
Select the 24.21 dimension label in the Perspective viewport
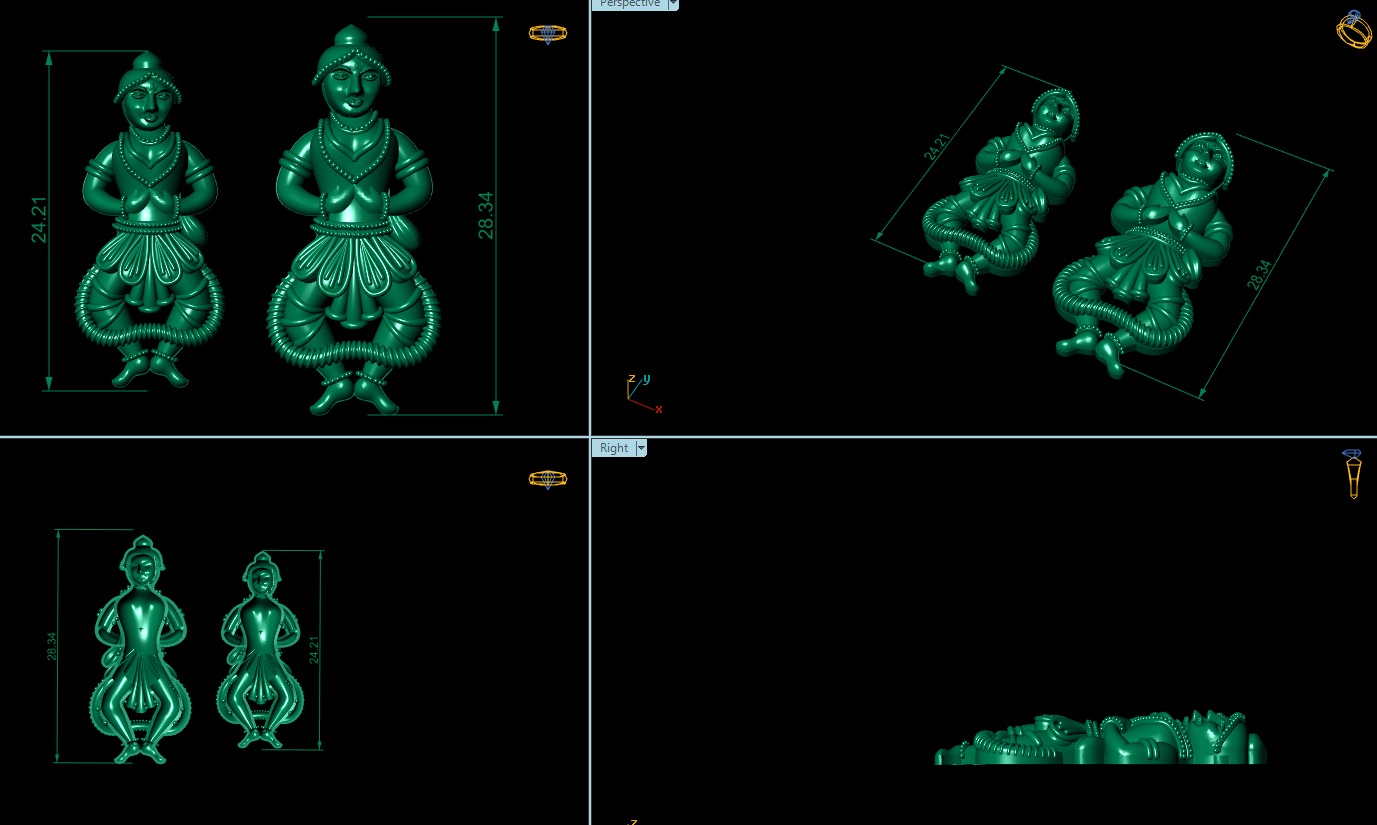tap(937, 147)
